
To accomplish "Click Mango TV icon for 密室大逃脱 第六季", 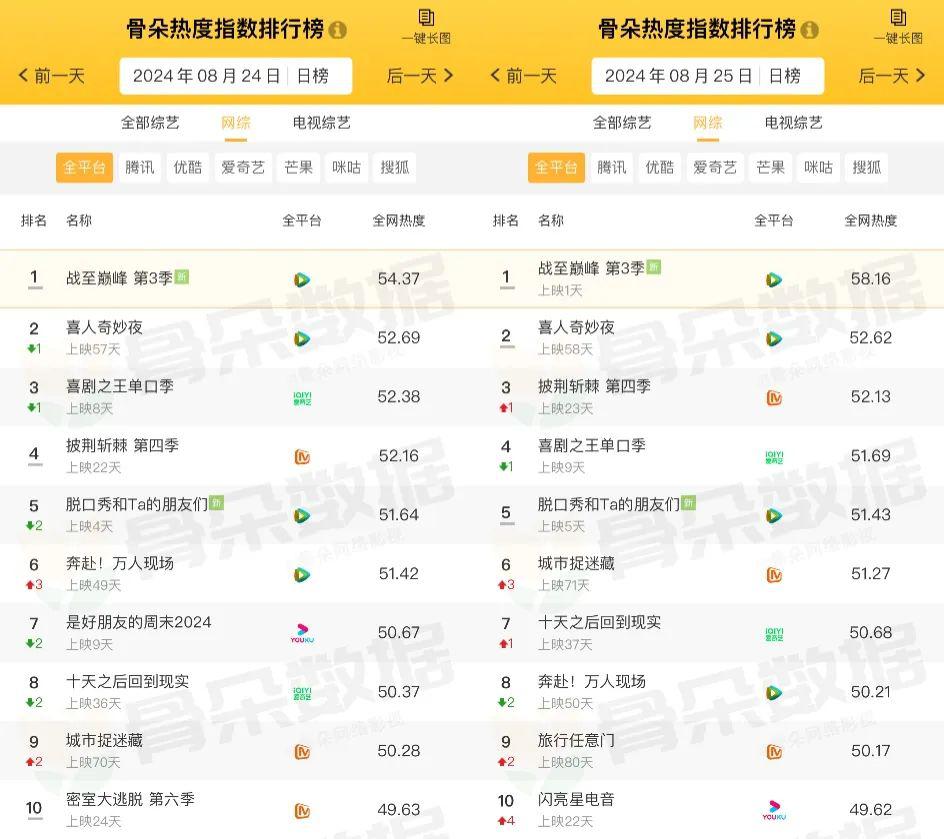I will [302, 810].
